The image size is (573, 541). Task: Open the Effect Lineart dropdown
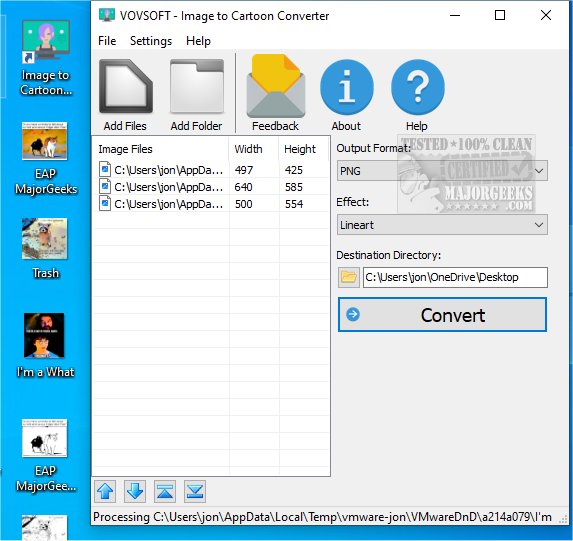tap(442, 224)
